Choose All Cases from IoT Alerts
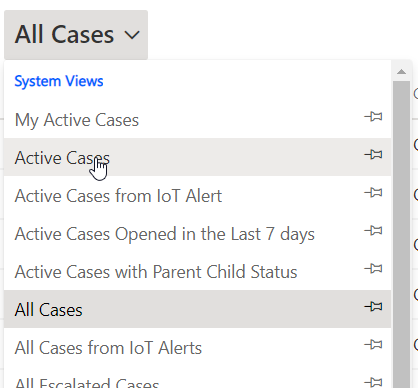Viewport: 418px width, 388px height. coord(197,347)
